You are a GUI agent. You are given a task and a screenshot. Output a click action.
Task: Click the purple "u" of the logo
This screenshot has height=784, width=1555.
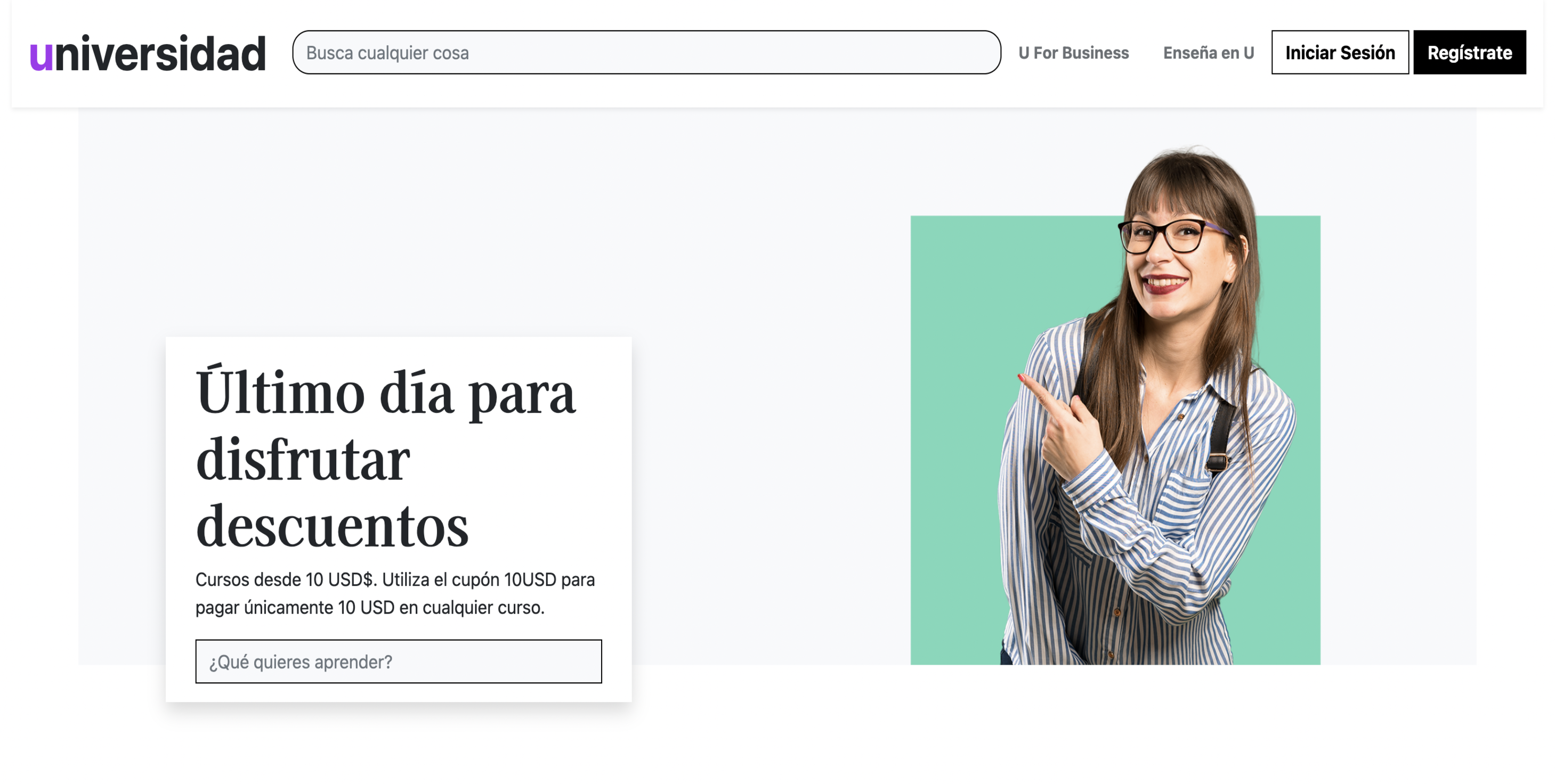click(41, 57)
